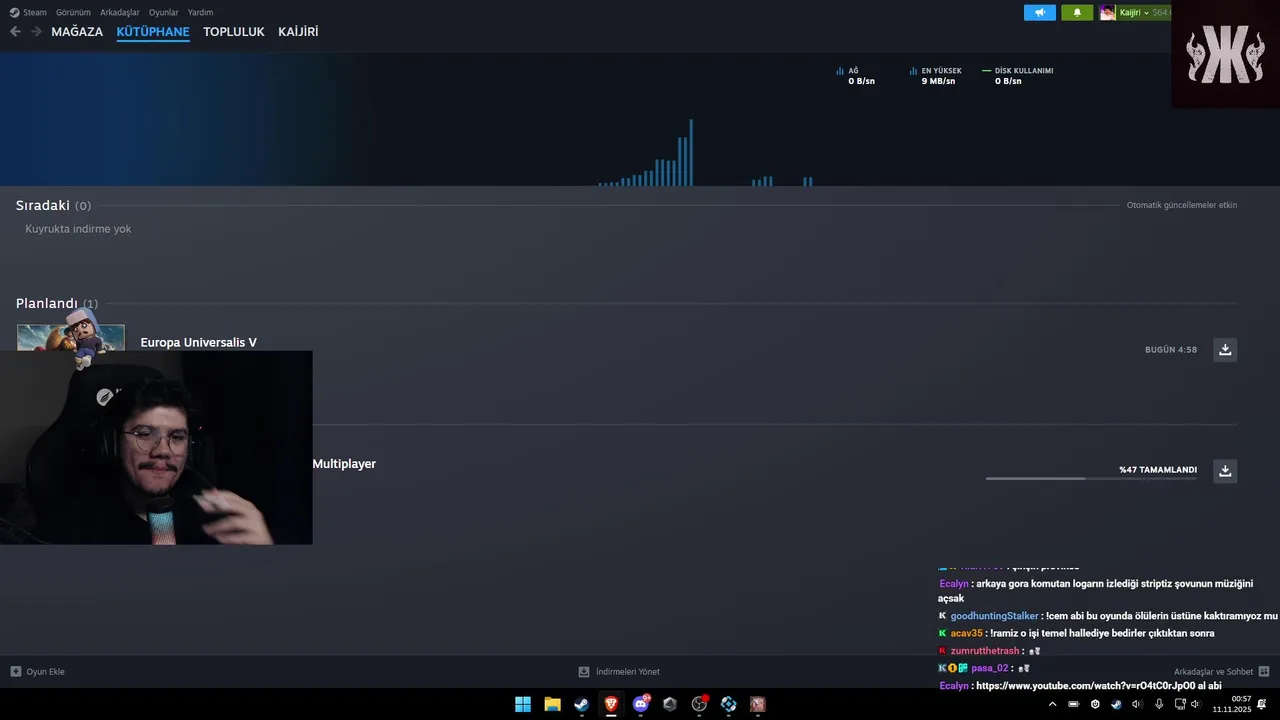Image resolution: width=1280 pixels, height=720 pixels.
Task: Open İndirmeleri Yönet
Action: point(619,672)
